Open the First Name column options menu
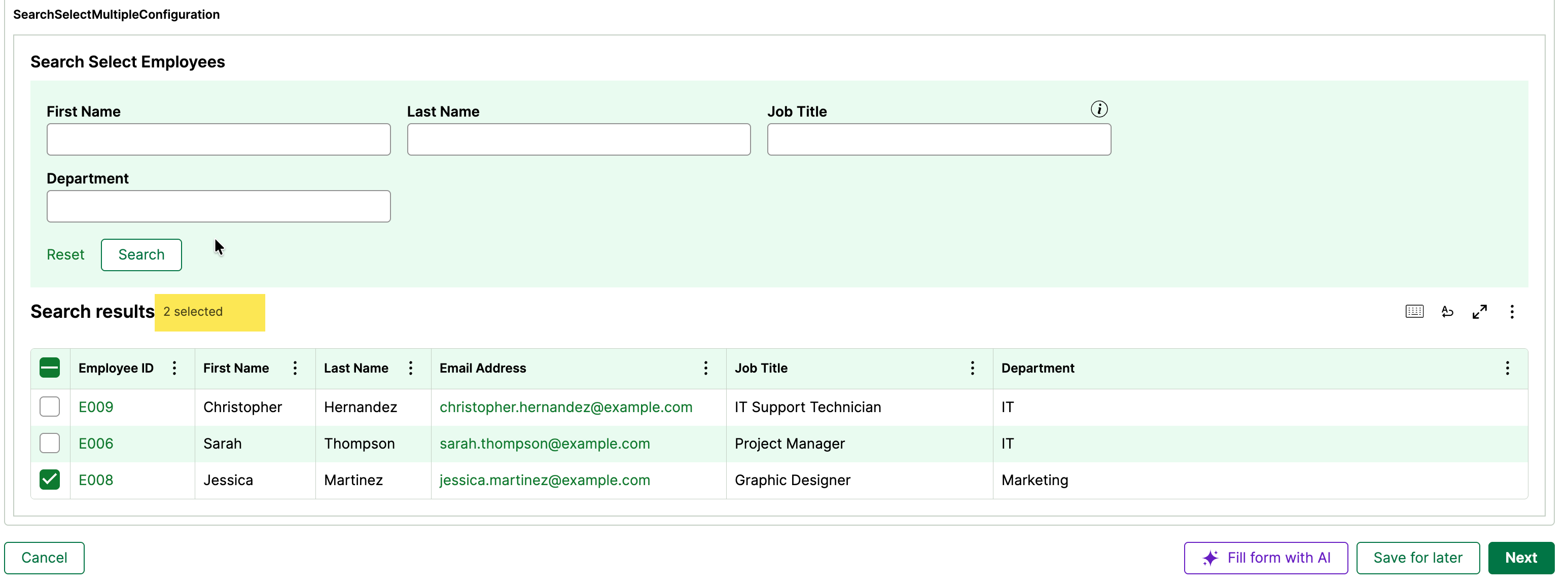The width and height of the screenshot is (1568, 588). tap(295, 369)
